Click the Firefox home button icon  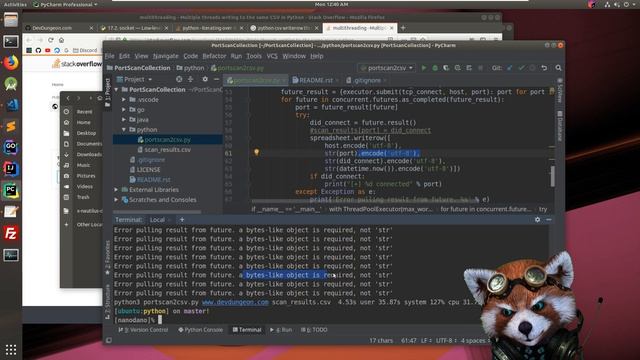click(x=61, y=40)
